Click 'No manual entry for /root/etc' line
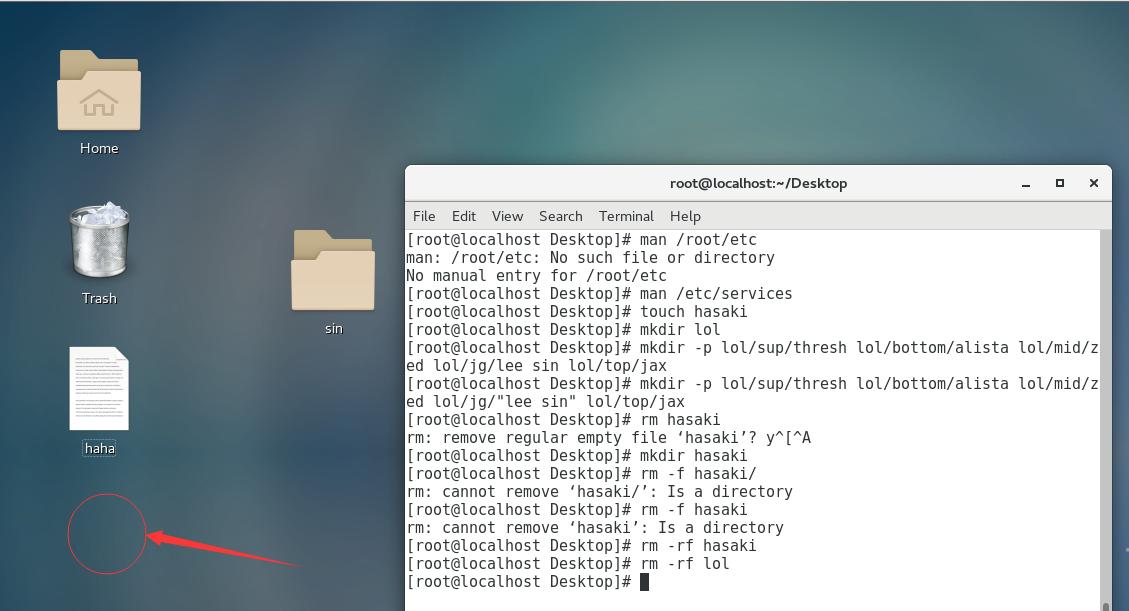Viewport: 1129px width, 611px height. (x=536, y=276)
